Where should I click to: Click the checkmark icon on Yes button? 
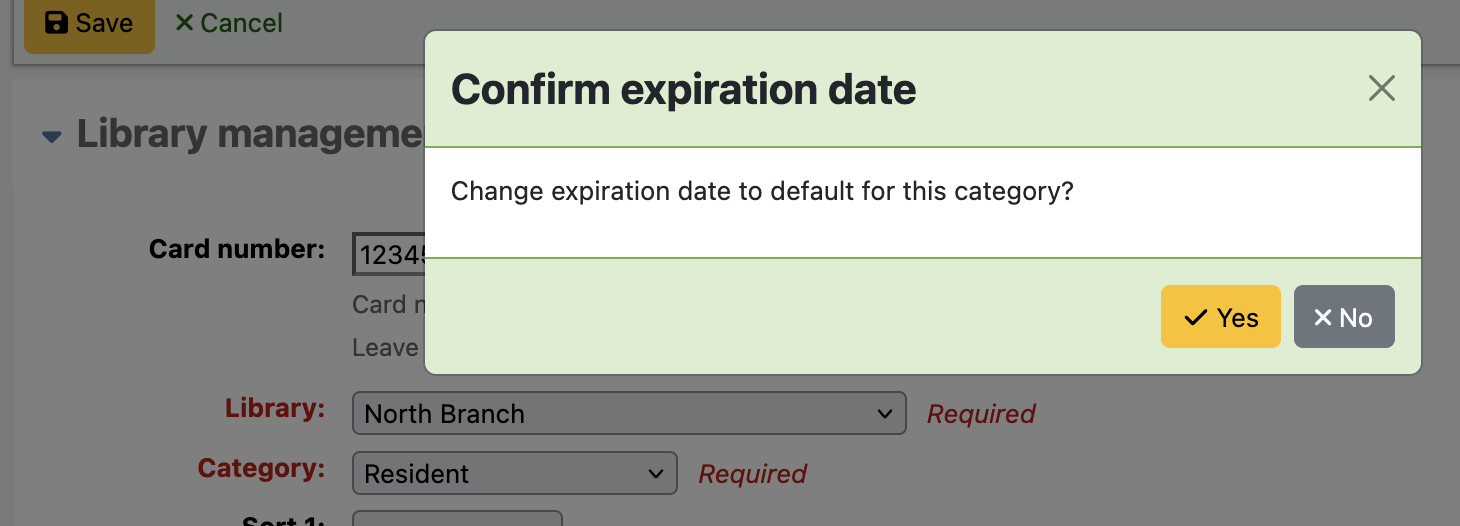point(1195,318)
